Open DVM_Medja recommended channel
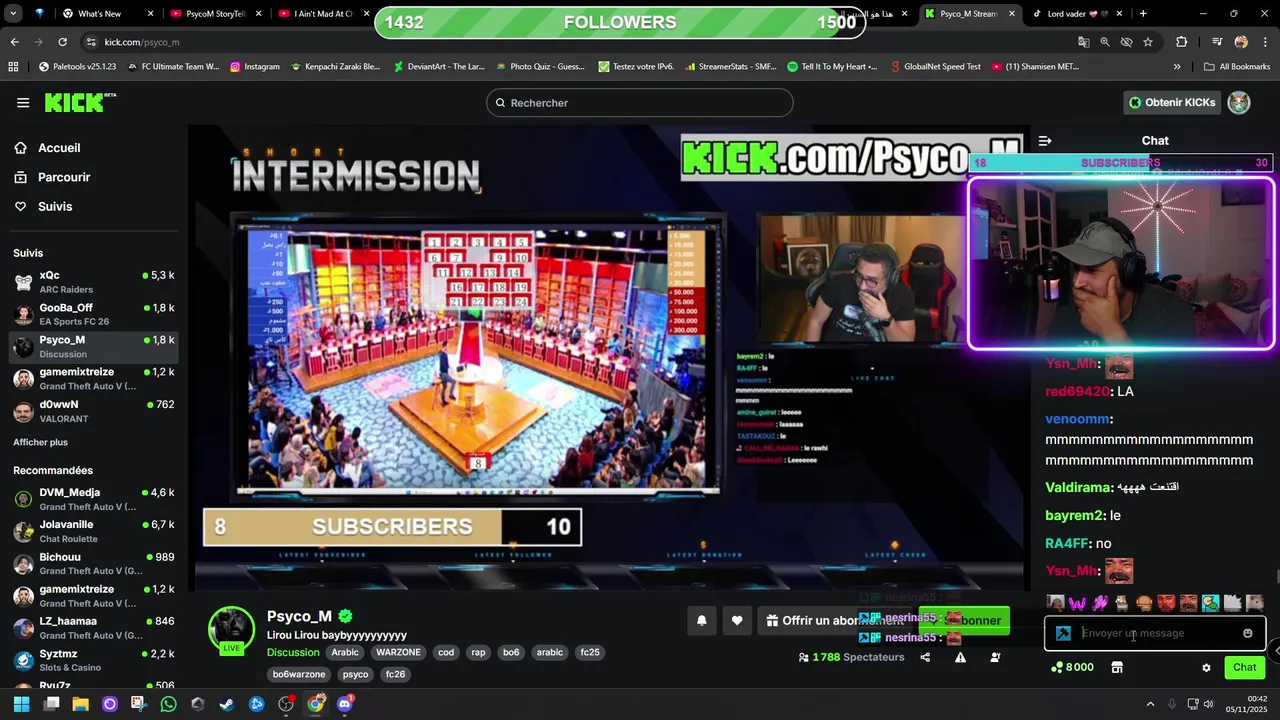 93,499
